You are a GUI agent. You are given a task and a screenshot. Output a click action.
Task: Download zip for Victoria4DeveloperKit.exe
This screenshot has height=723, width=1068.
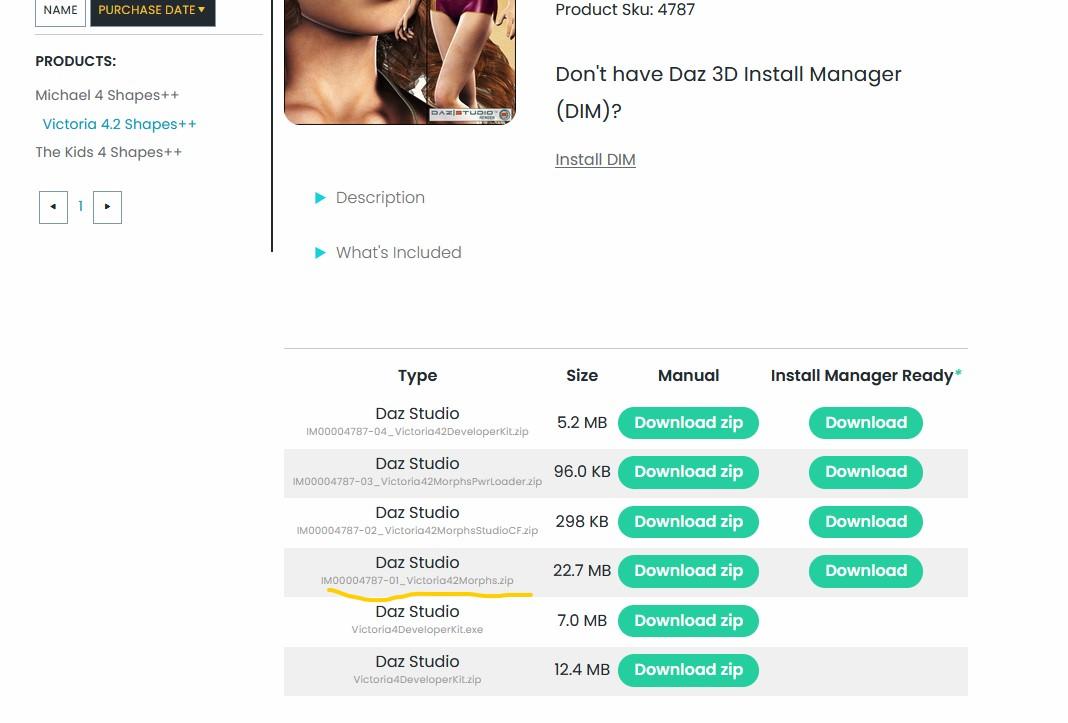pos(688,621)
